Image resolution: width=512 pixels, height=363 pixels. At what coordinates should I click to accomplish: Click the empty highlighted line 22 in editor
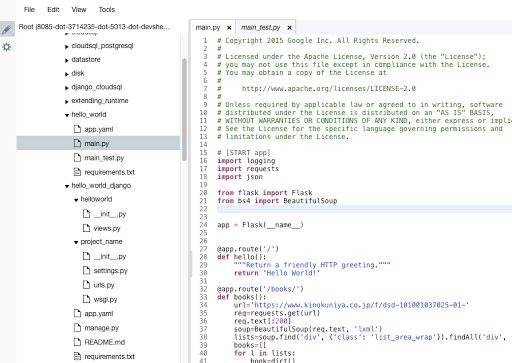(x=364, y=209)
